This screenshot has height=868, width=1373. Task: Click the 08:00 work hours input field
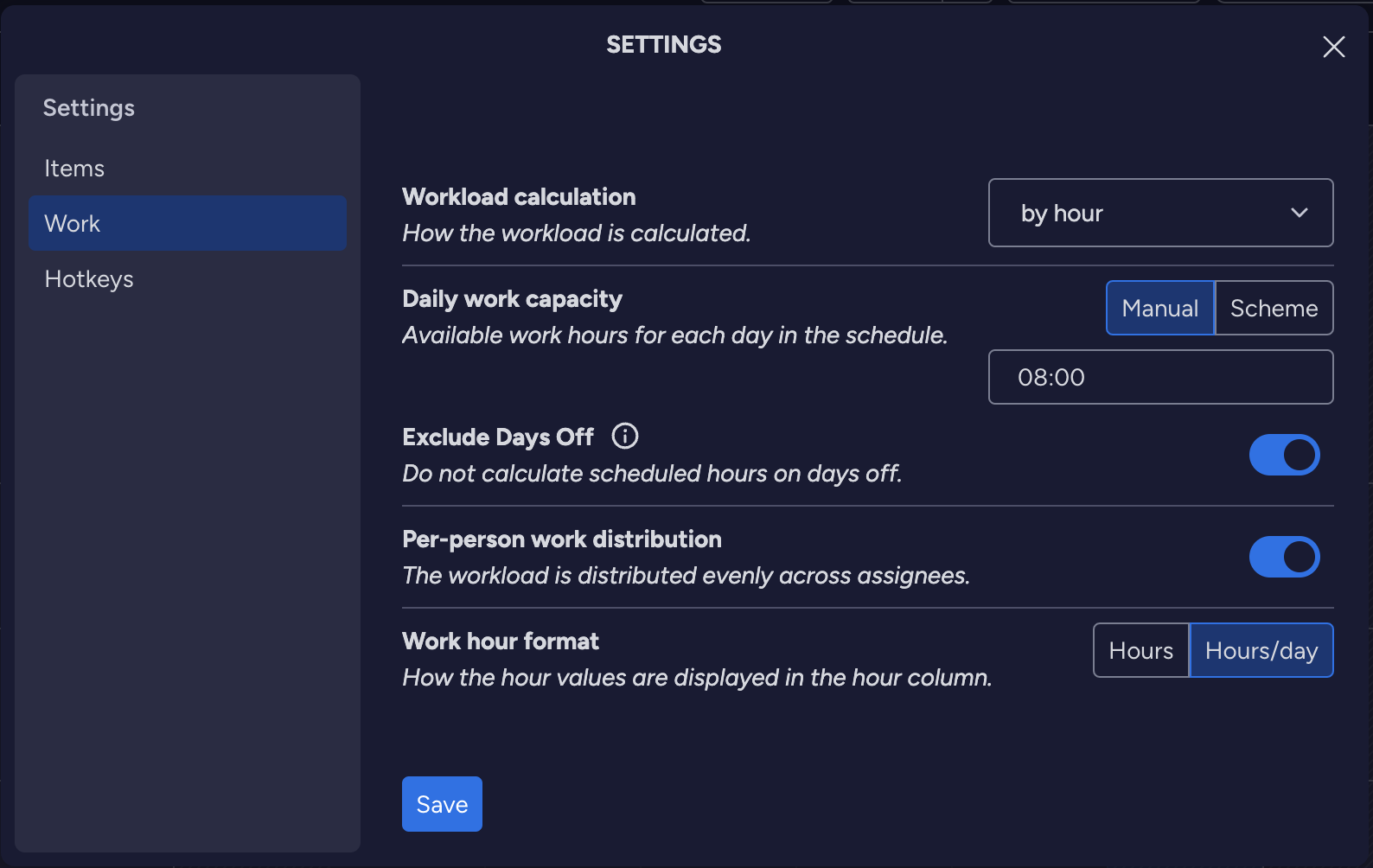(x=1159, y=377)
